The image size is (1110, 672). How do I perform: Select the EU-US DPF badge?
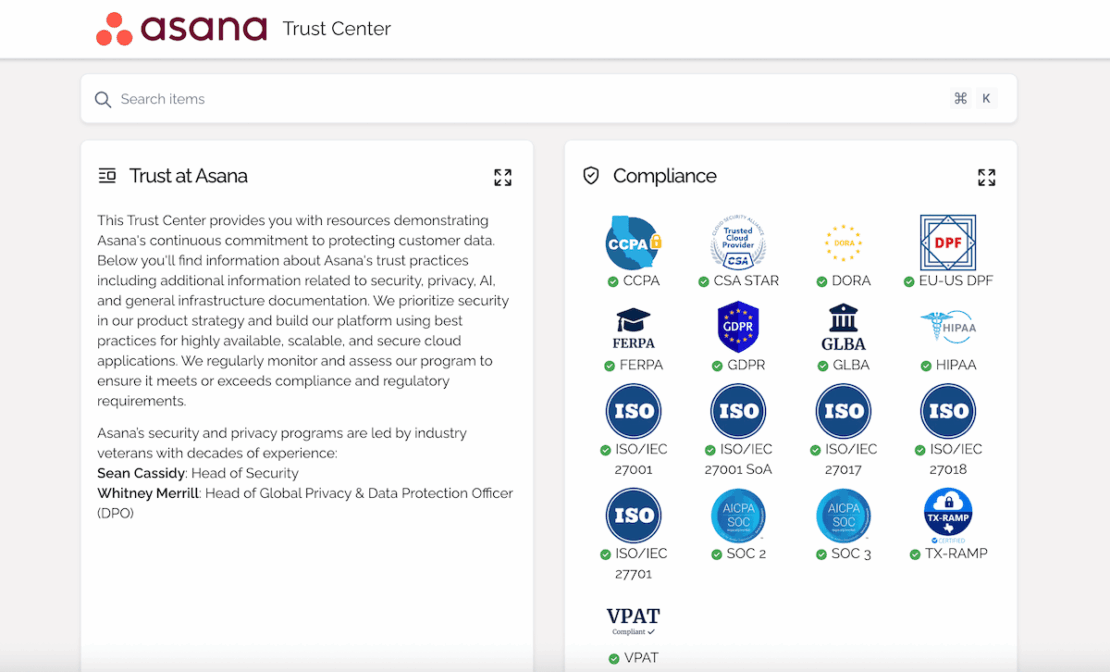[948, 243]
